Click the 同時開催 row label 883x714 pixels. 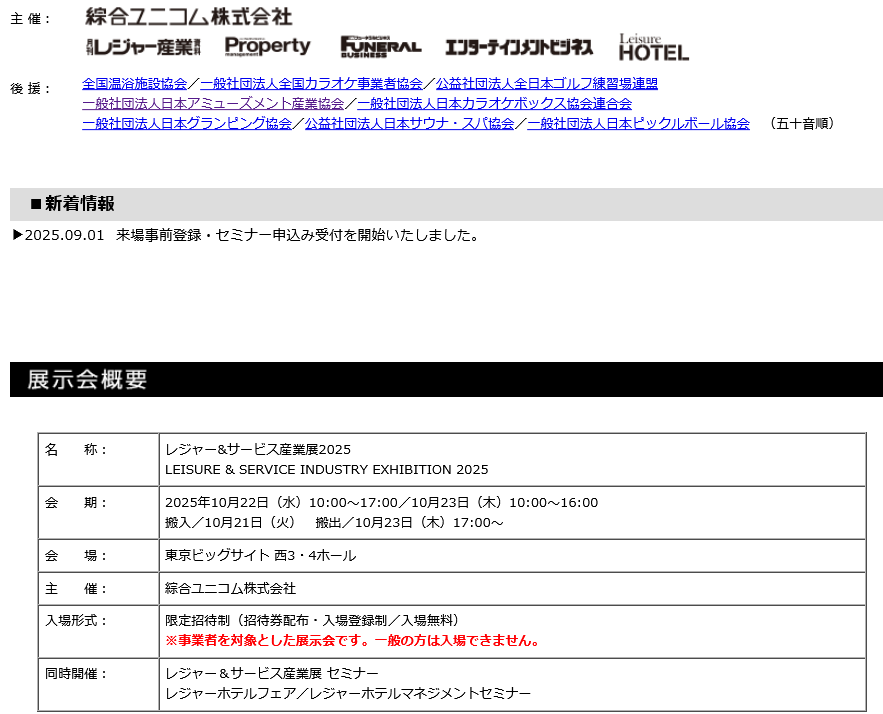pyautogui.click(x=76, y=673)
